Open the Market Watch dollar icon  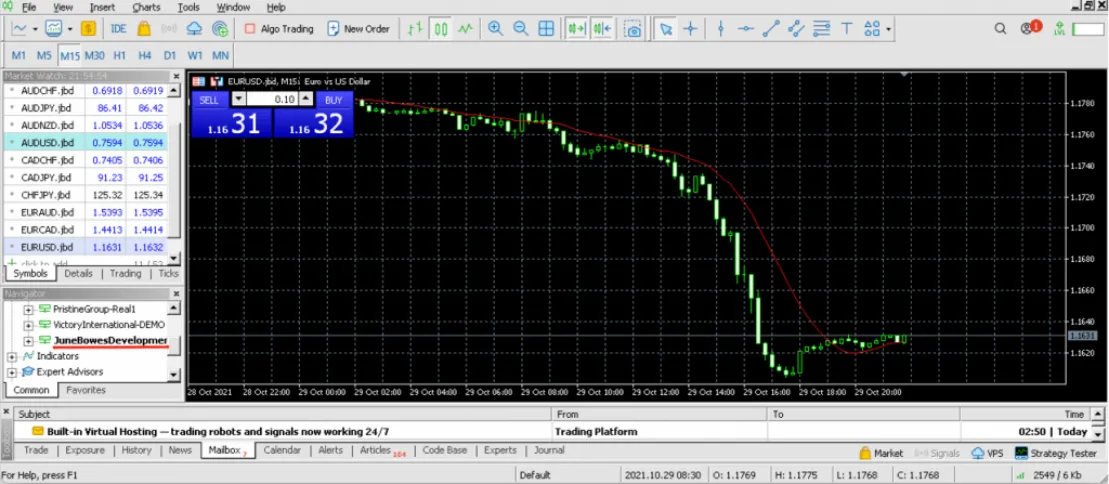88,29
